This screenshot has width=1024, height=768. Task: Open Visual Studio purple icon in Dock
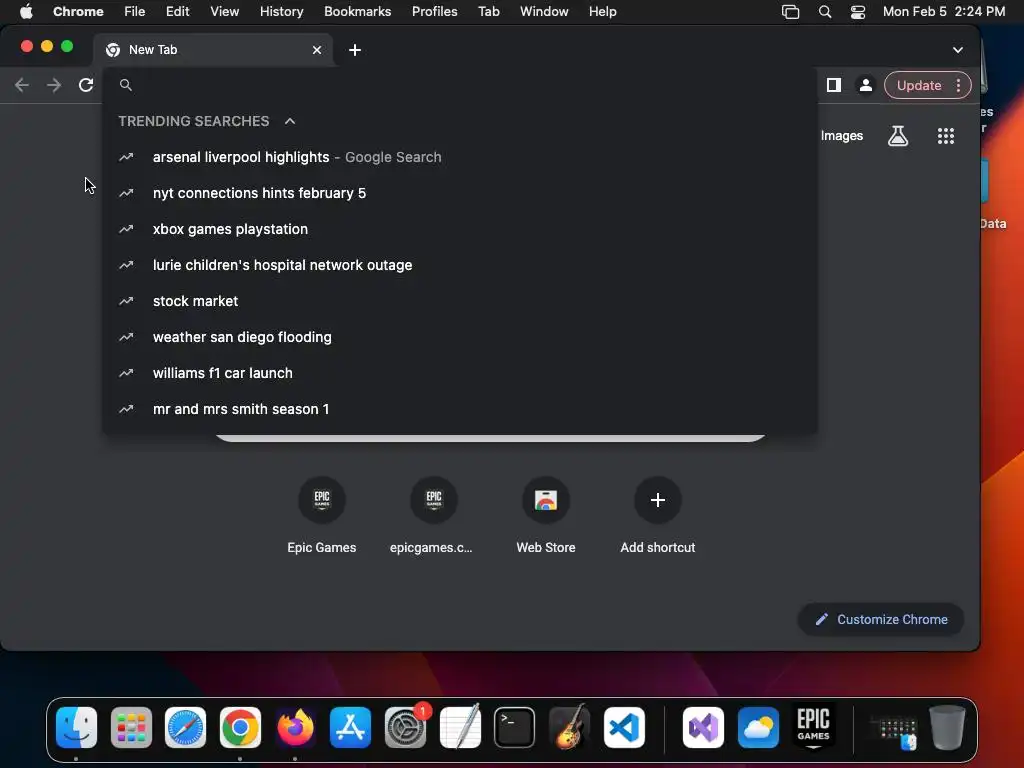(x=703, y=728)
